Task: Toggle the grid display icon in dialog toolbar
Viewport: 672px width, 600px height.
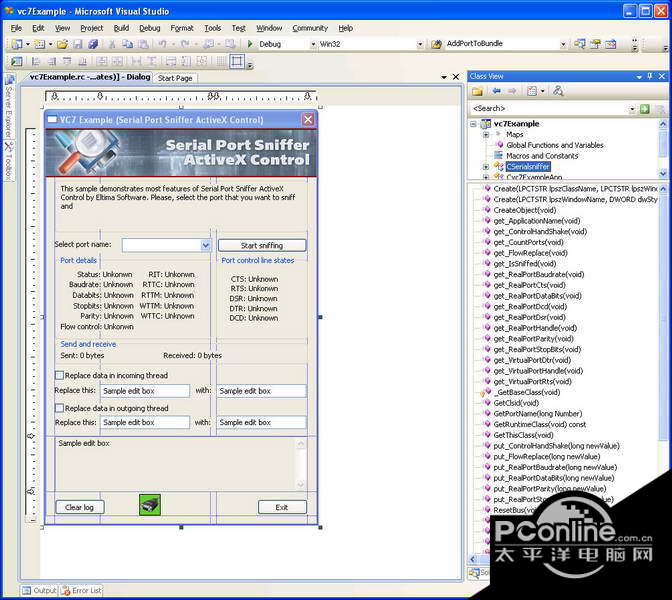Action: (221, 62)
